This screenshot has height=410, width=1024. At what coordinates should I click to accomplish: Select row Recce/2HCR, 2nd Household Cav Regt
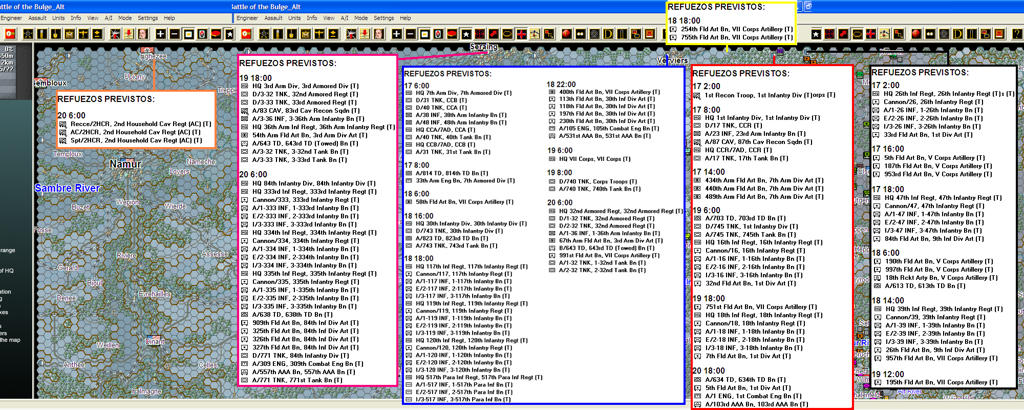coord(134,124)
